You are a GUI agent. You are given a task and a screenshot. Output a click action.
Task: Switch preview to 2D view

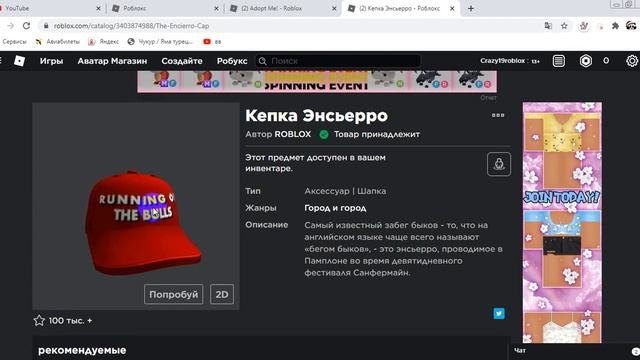[222, 294]
